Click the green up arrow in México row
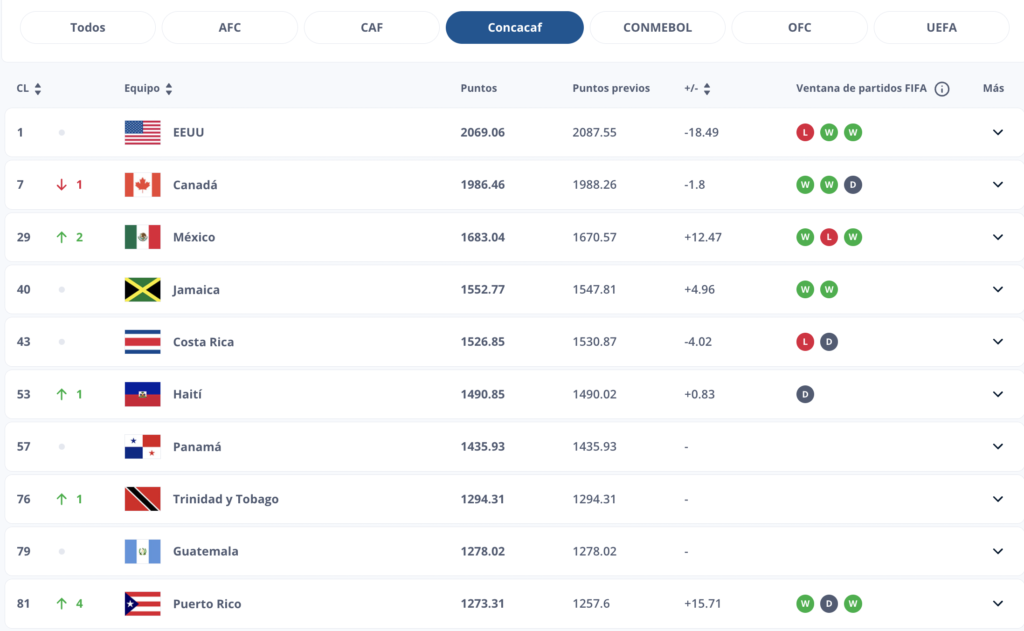The image size is (1024, 631). (x=61, y=237)
